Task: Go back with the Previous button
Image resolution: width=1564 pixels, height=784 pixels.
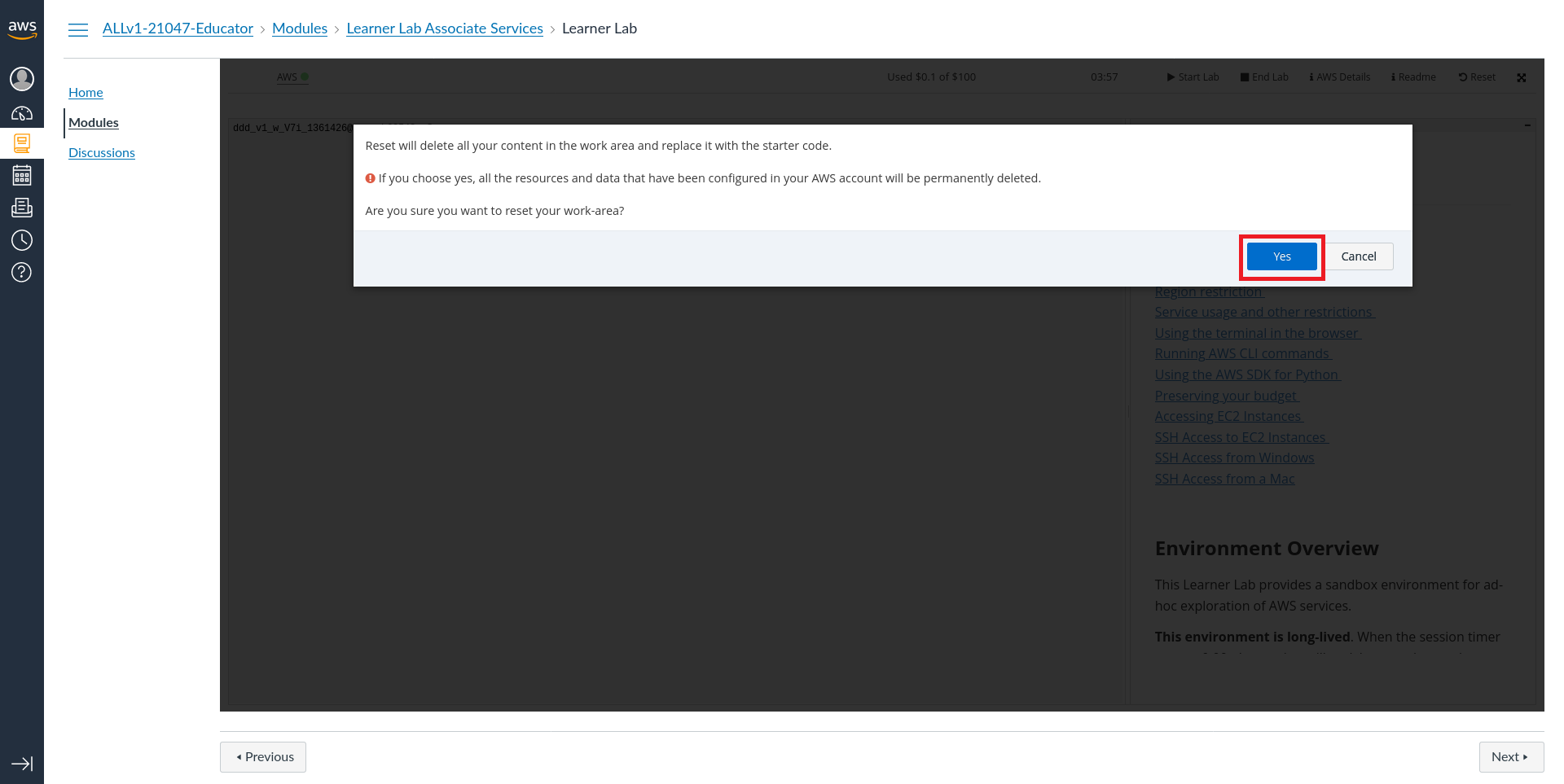Action: point(263,757)
